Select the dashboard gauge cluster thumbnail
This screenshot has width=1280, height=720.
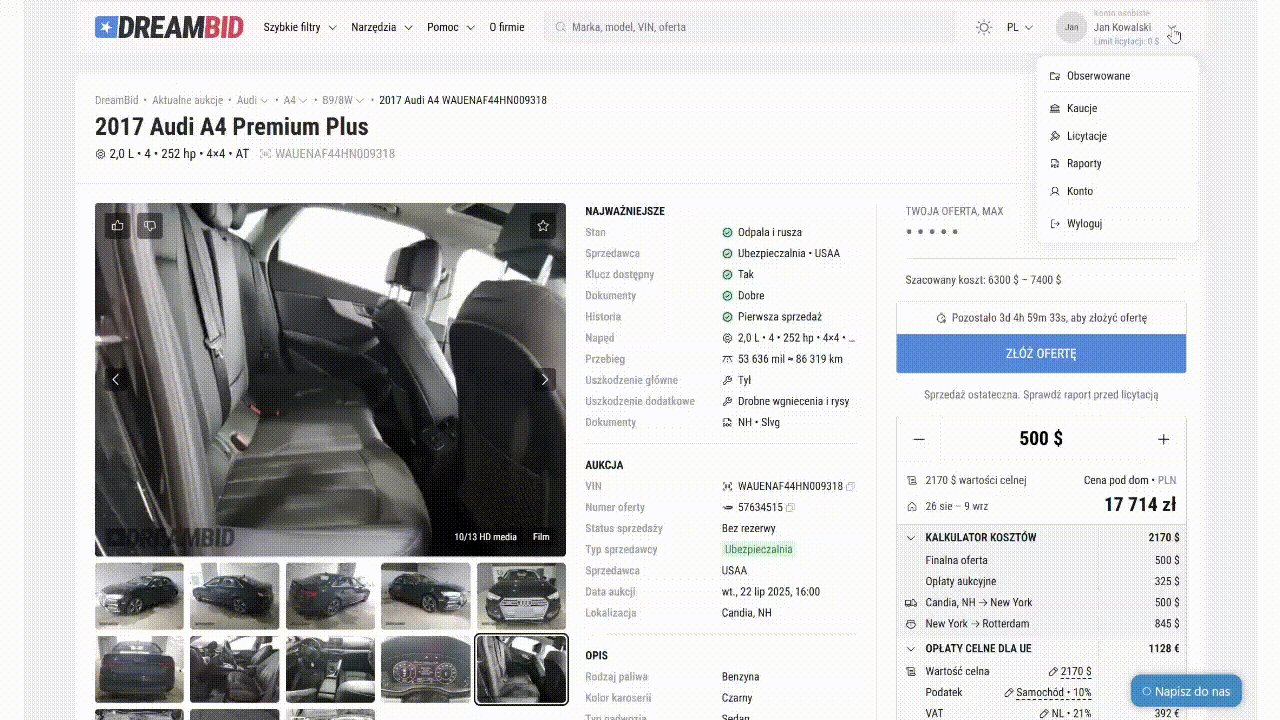click(x=425, y=668)
